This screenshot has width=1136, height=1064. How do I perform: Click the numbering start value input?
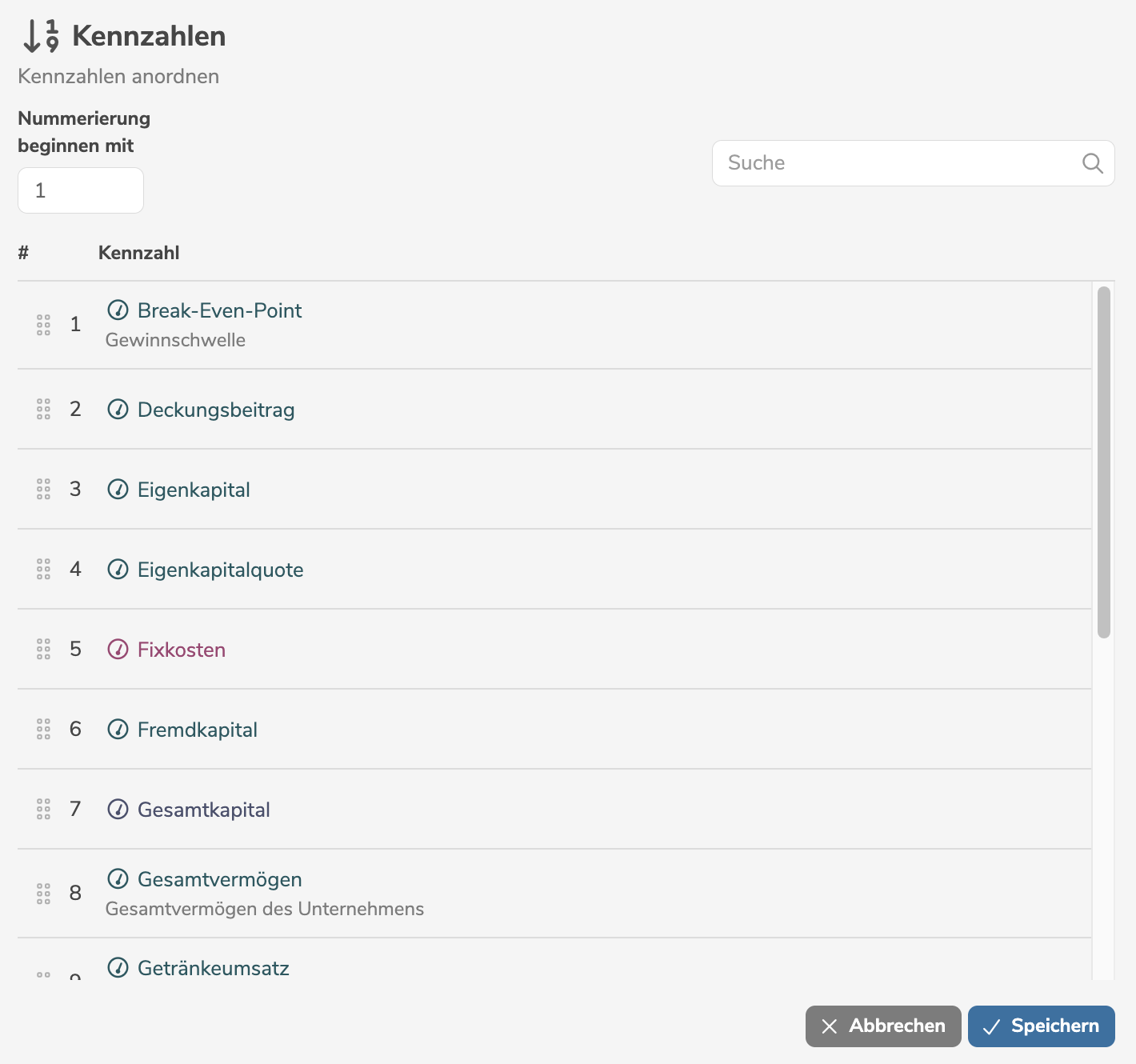click(81, 190)
